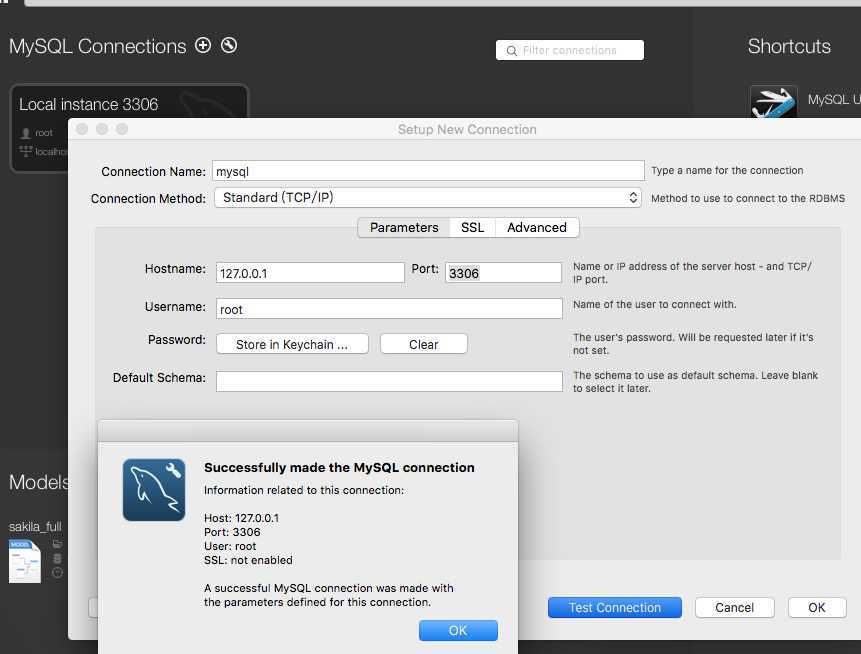
Task: Dismiss success dialog with blue OK
Action: (x=458, y=630)
